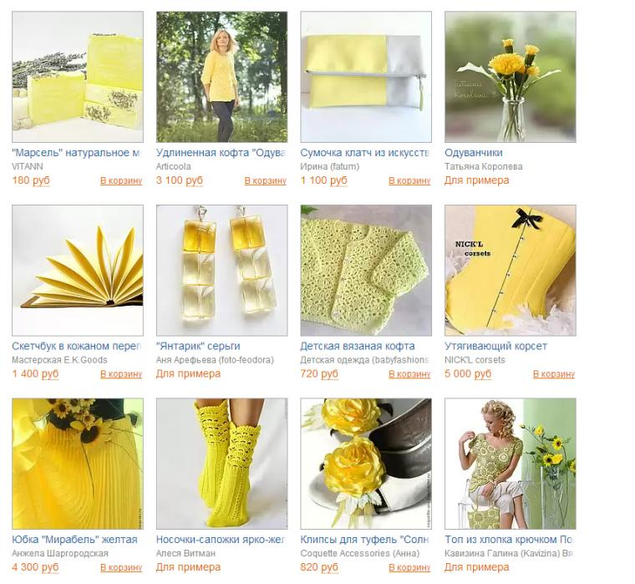Add the 3 100 руб sweater to cart
The height and width of the screenshot is (584, 635).
pyautogui.click(x=265, y=181)
